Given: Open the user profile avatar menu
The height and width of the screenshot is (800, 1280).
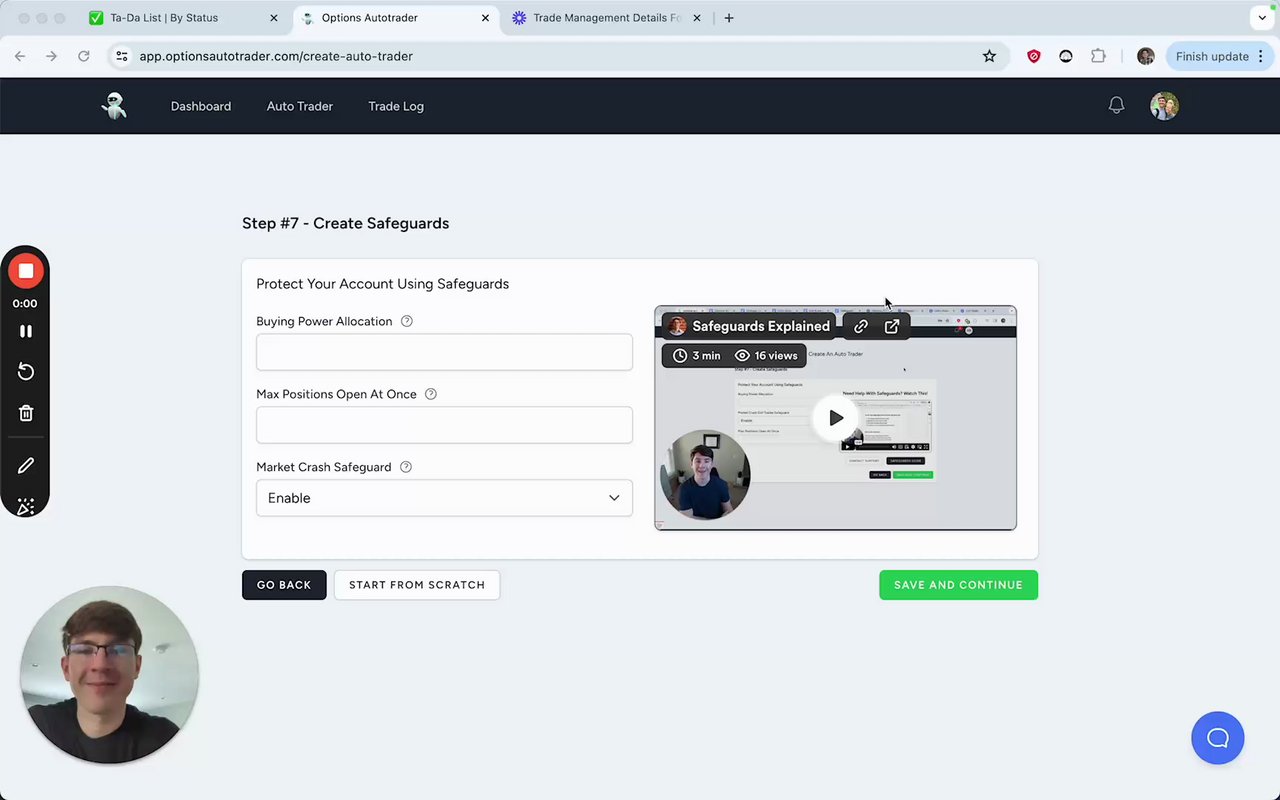Looking at the screenshot, I should pyautogui.click(x=1164, y=106).
